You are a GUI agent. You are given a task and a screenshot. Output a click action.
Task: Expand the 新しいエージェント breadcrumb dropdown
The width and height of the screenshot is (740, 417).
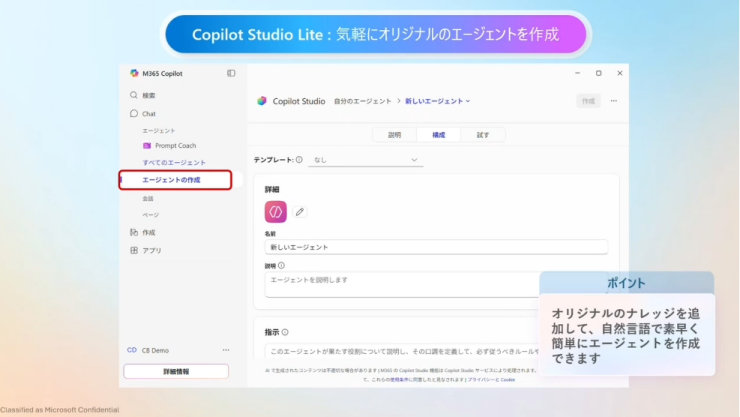click(468, 101)
